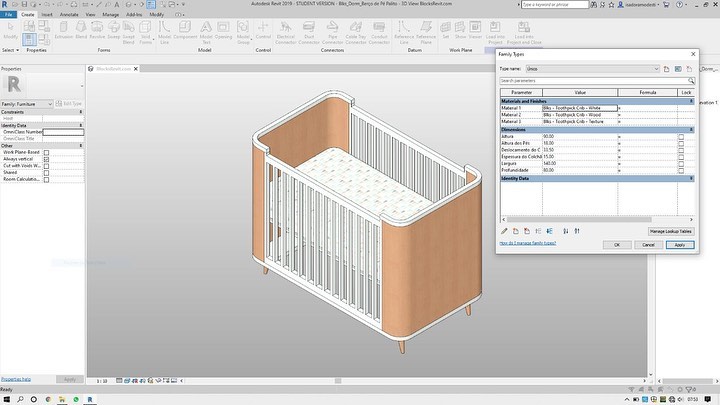Open the Select panel dropdown
Image resolution: width=720 pixels, height=405 pixels.
[x=11, y=50]
